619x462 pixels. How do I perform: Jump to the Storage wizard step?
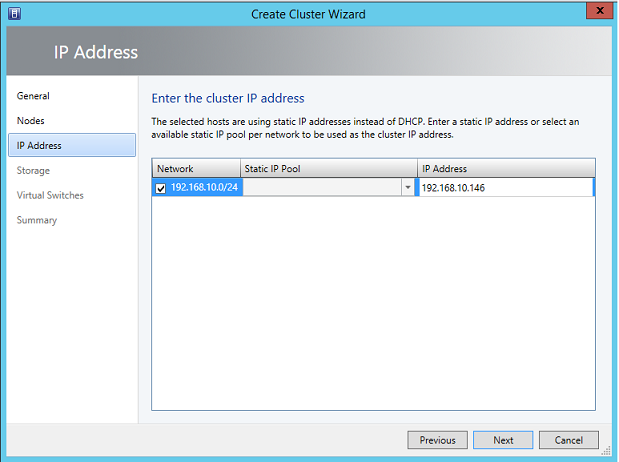coord(33,171)
